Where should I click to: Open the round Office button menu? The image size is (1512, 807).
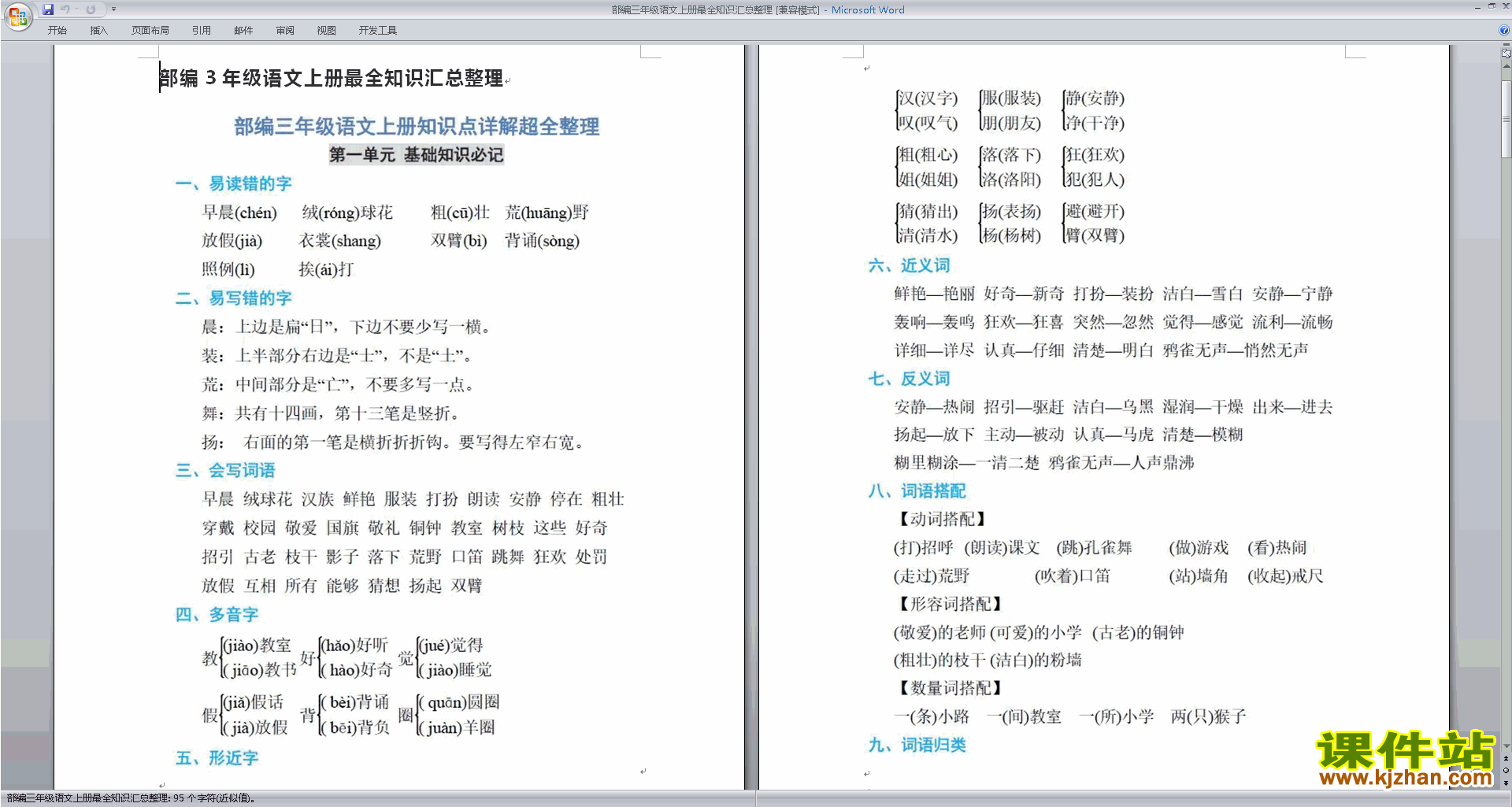tap(17, 16)
